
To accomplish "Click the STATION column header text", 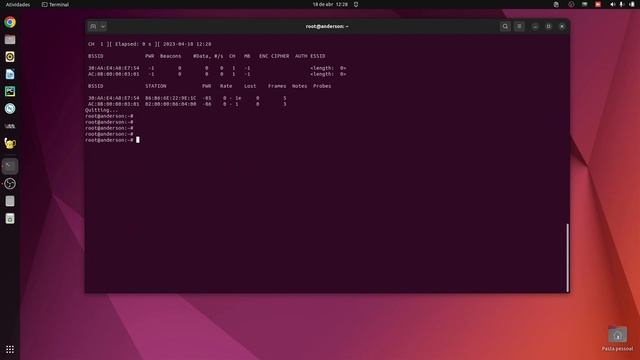I will [156, 86].
